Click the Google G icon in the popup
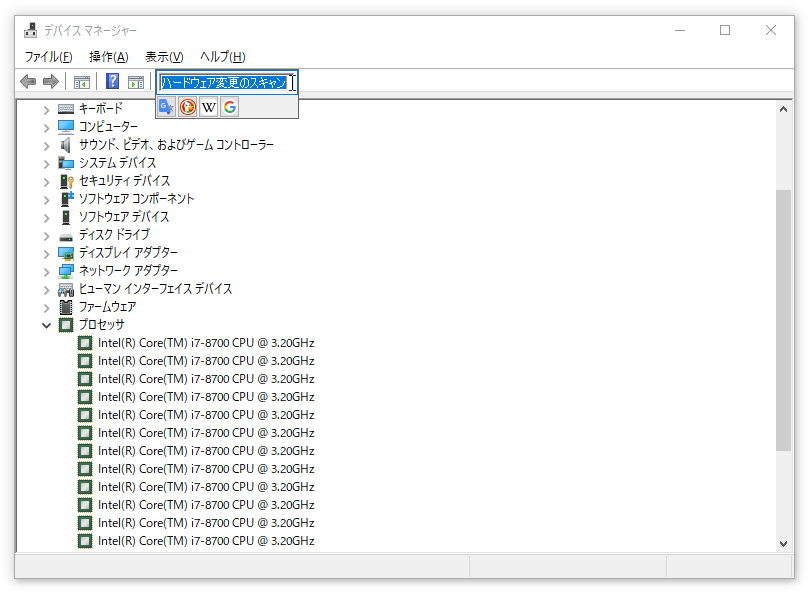Screen dimensions: 808x592 (x=230, y=107)
